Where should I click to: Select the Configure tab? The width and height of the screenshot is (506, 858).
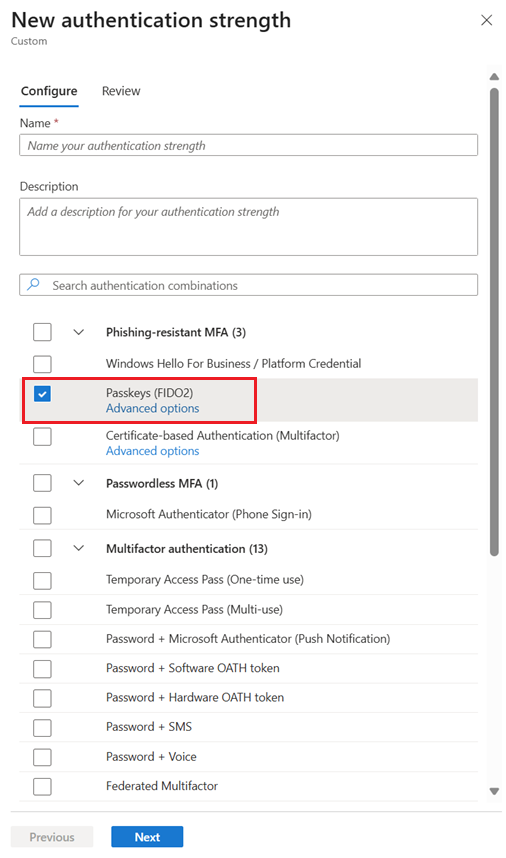49,91
